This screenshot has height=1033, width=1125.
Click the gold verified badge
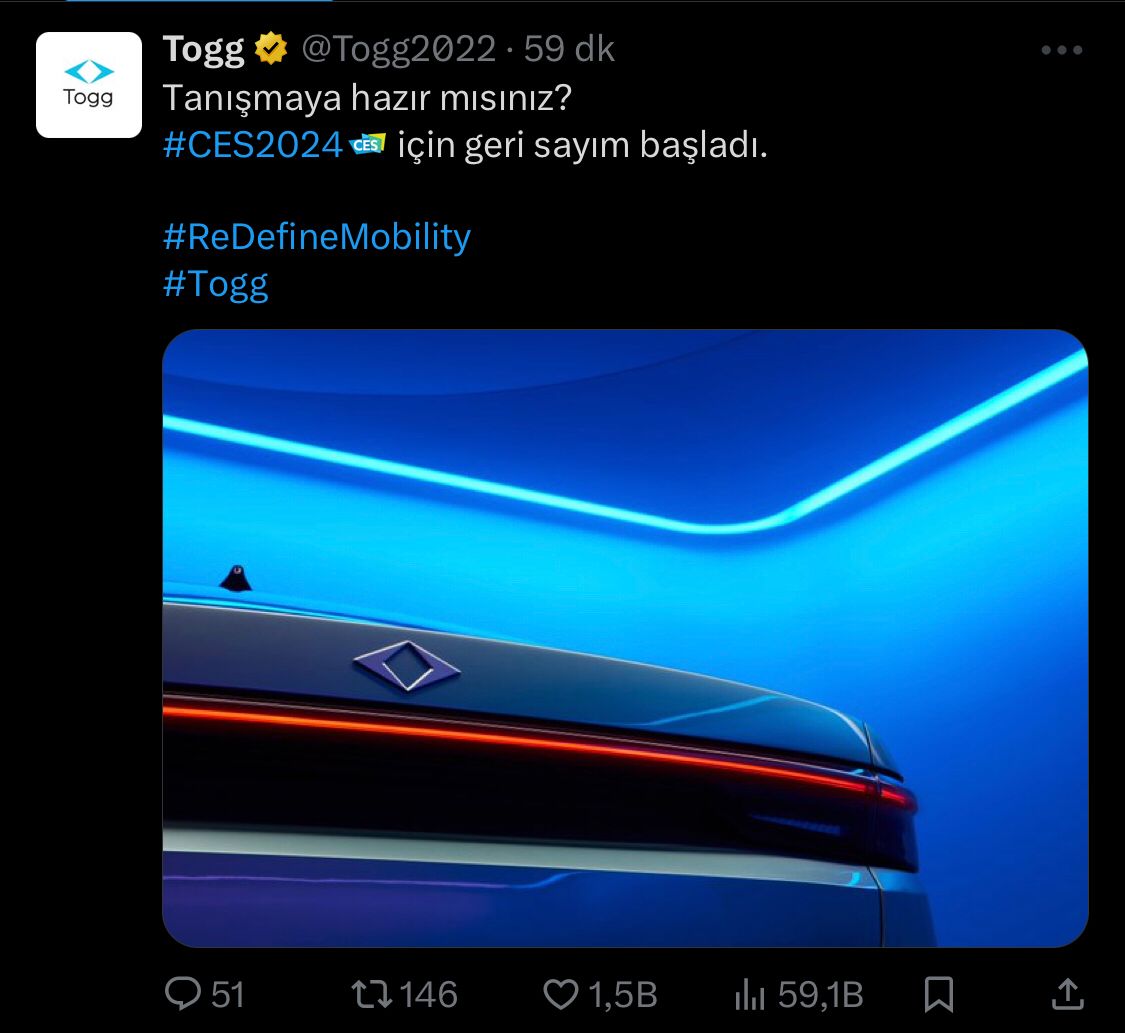(x=271, y=48)
